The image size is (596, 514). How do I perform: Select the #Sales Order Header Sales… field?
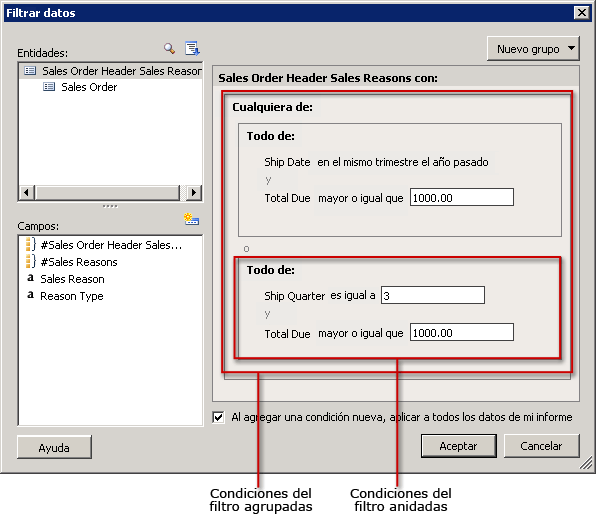point(111,245)
